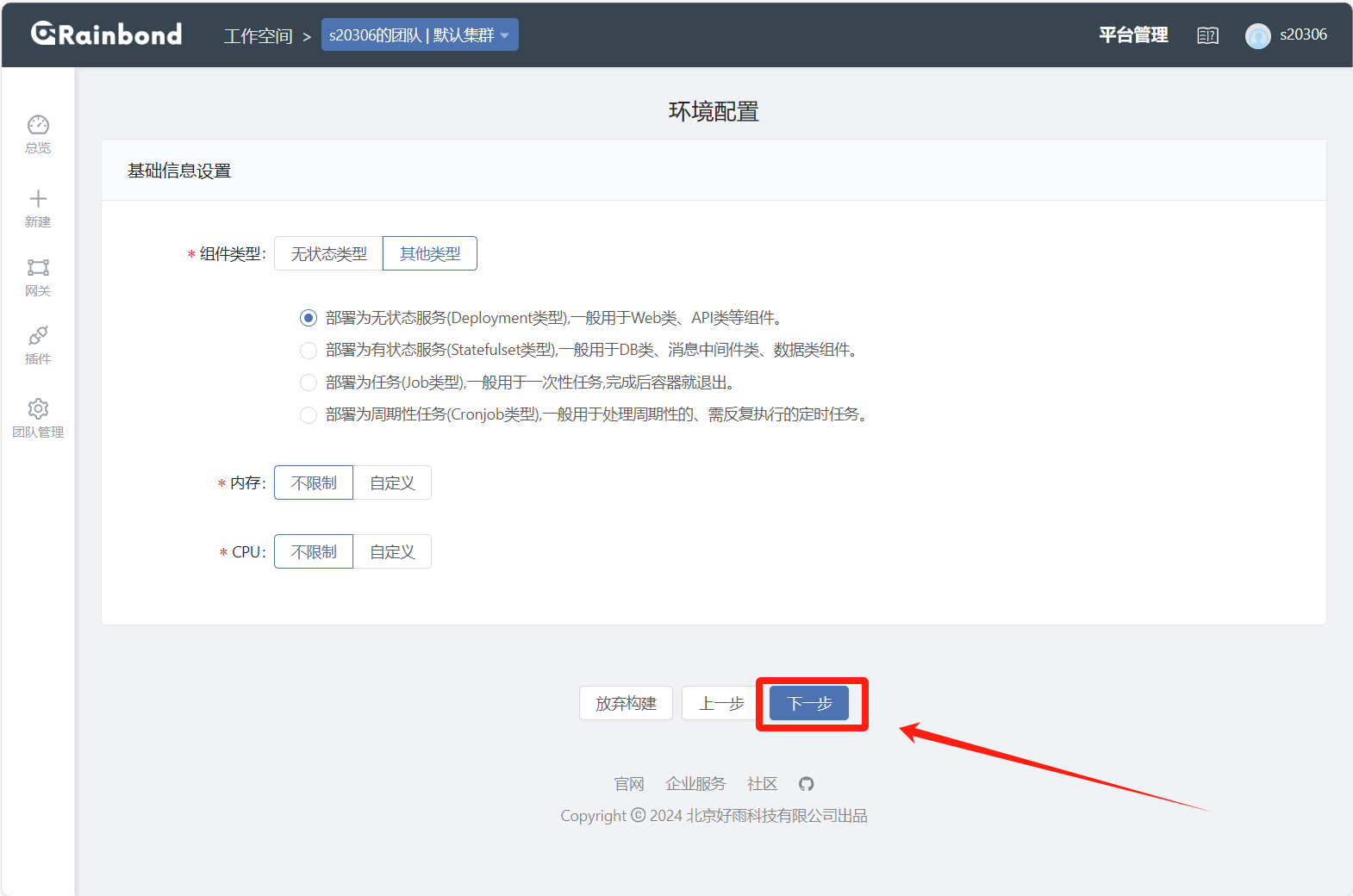1353x896 pixels.
Task: Click the New (新建) plus icon
Action: pyautogui.click(x=38, y=199)
